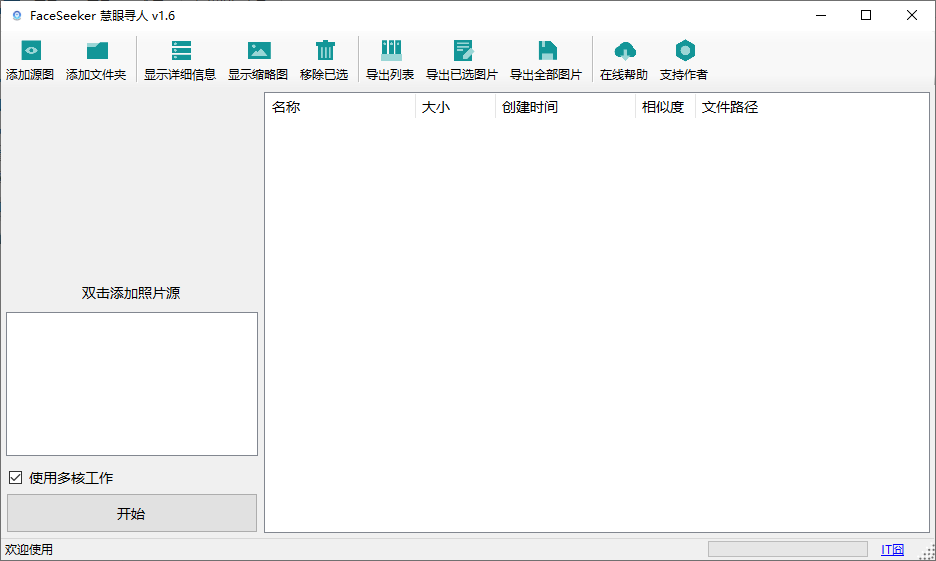Click 导出已选图片 export selected icon
The width and height of the screenshot is (936, 561).
[x=462, y=51]
